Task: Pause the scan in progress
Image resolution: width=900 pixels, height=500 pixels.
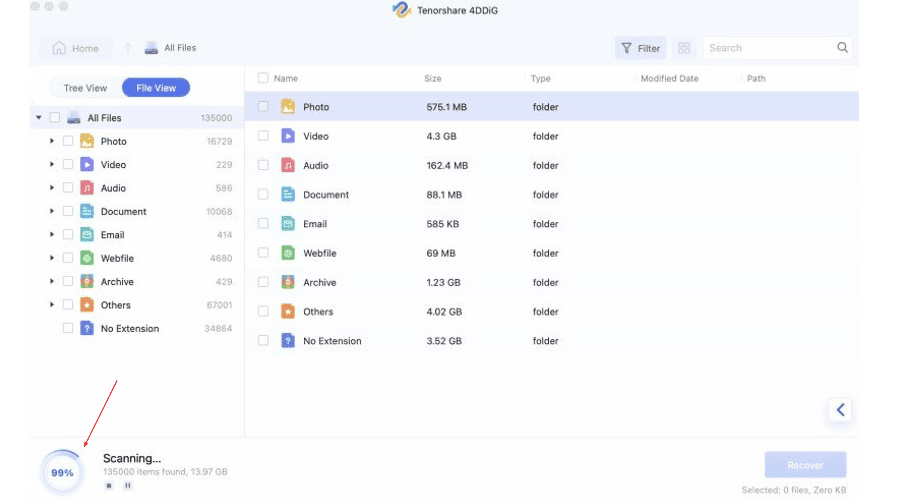Action: tap(128, 486)
